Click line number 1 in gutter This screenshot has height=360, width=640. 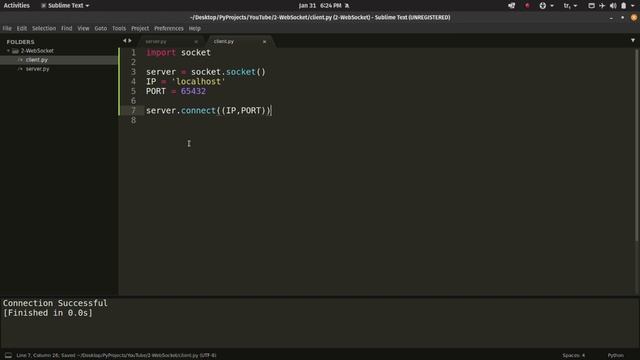click(x=133, y=53)
